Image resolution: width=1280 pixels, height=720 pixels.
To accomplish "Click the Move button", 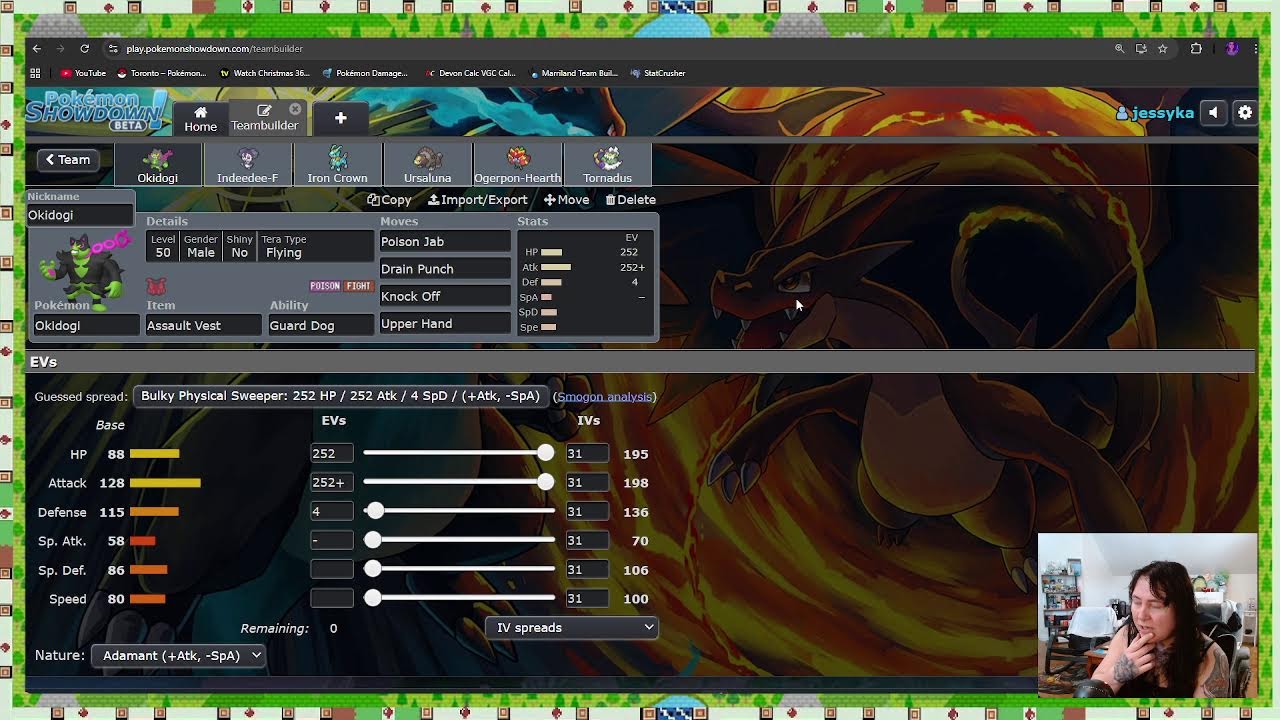I will coord(567,199).
